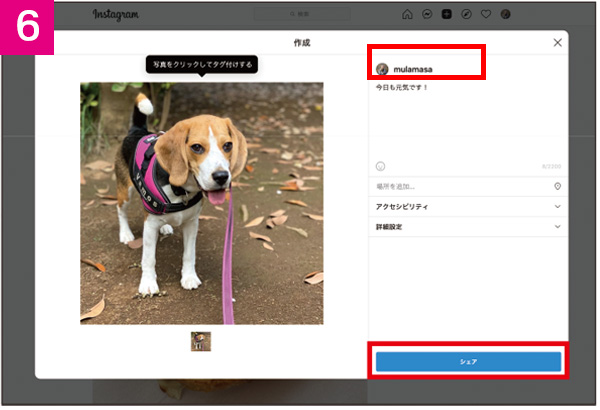This screenshot has width=600, height=410.
Task: Open the Explore compass icon
Action: click(466, 15)
